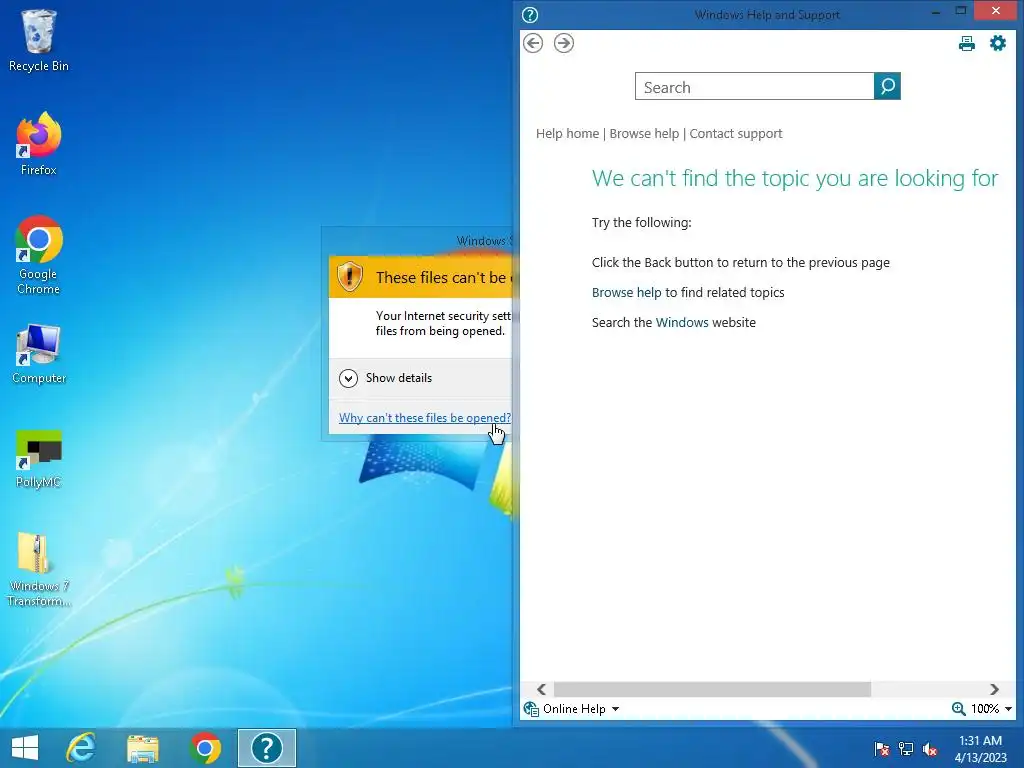
Task: Select the PollyMC desktop shortcut
Action: [x=39, y=459]
